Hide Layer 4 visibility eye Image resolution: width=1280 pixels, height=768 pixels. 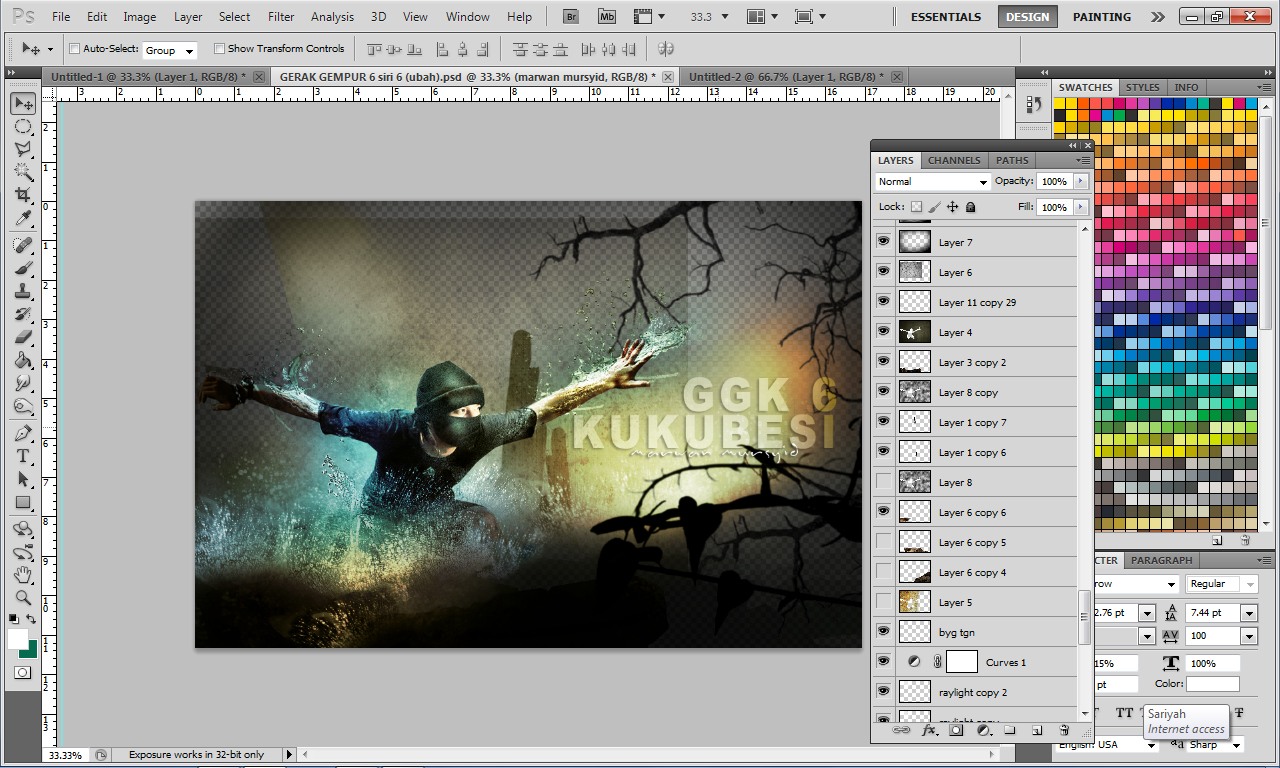pos(883,332)
